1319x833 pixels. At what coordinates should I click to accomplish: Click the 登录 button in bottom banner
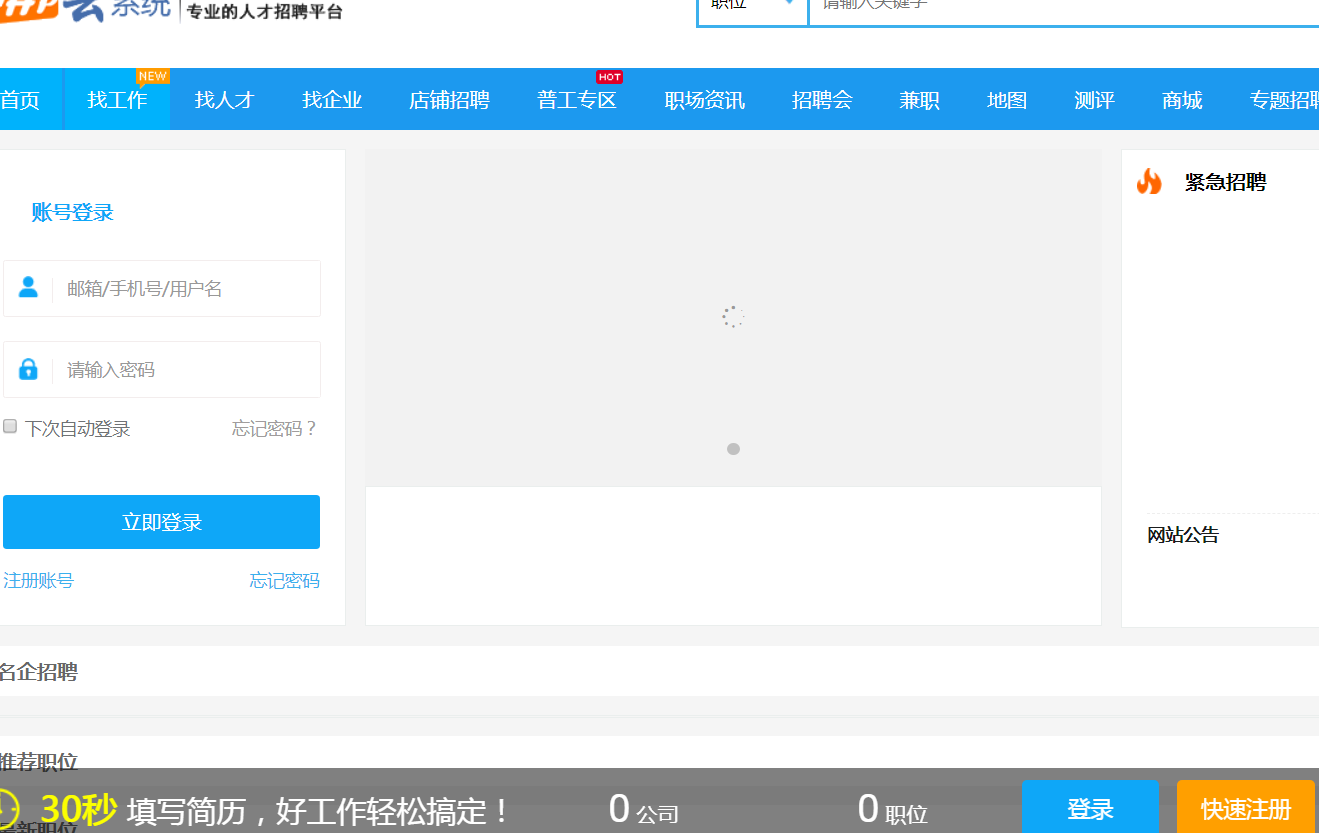pos(1090,808)
